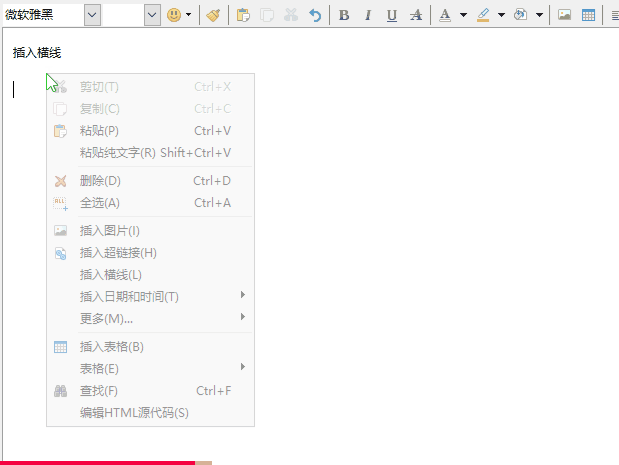Expand 更多(M)... submenu
619x465 pixels.
point(150,319)
